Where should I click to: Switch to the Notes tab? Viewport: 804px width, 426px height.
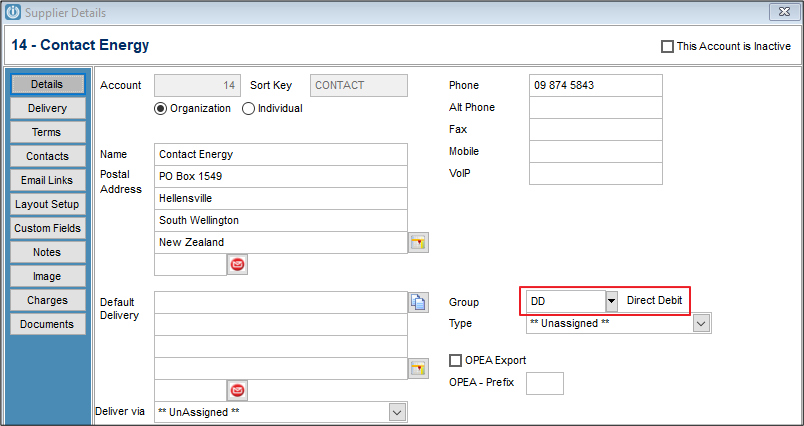(47, 252)
